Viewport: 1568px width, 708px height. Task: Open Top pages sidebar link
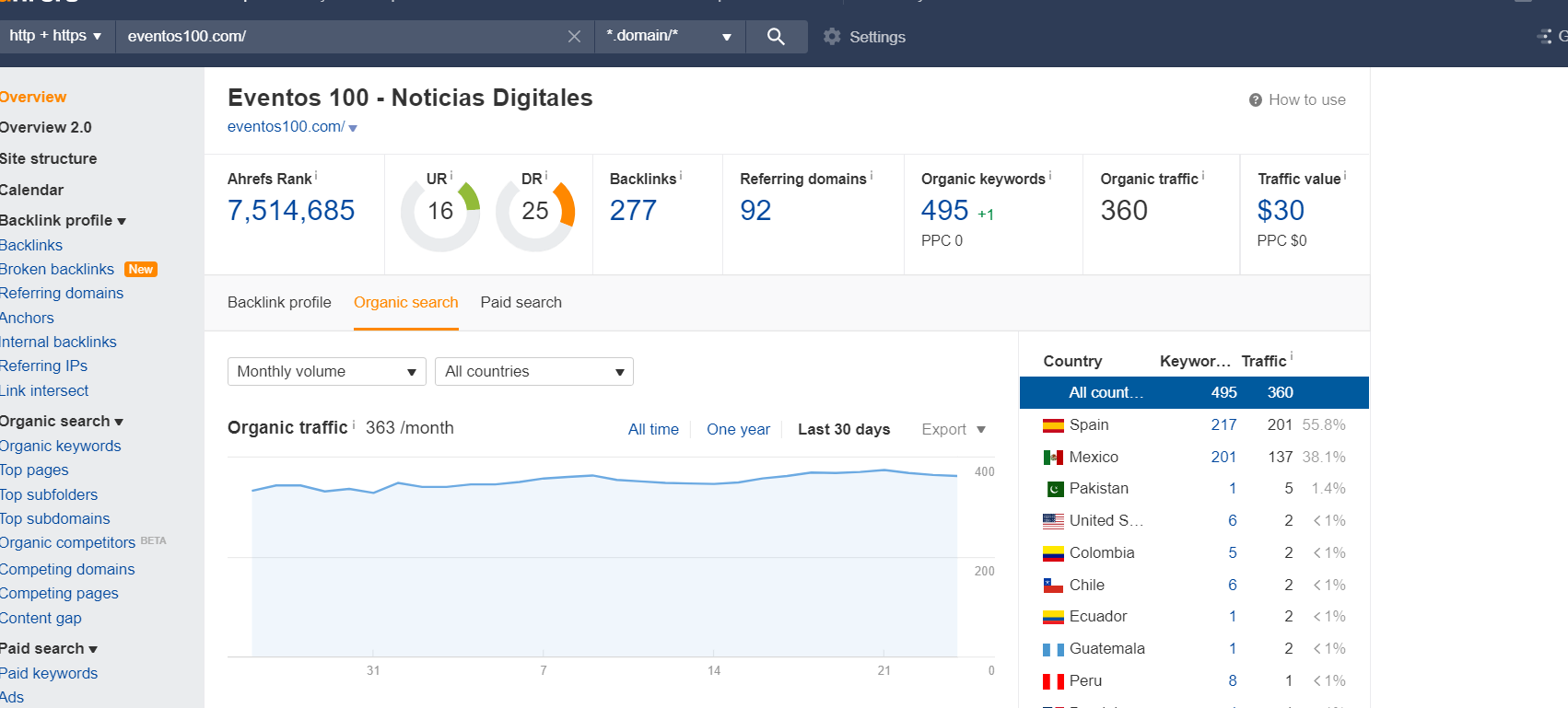[x=34, y=470]
